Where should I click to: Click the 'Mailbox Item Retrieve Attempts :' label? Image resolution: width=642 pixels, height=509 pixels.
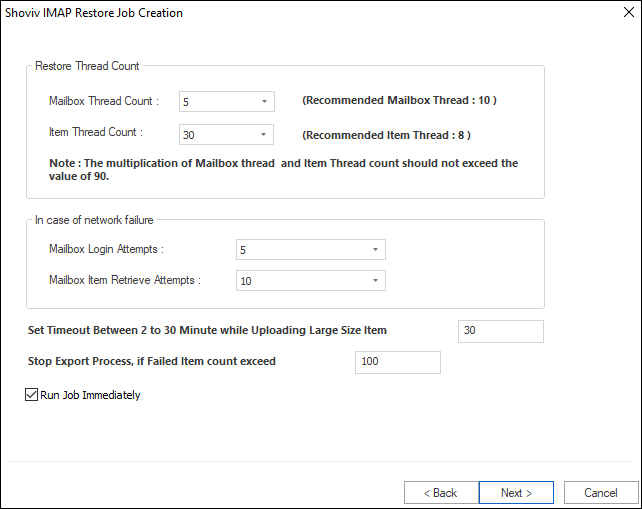point(125,280)
